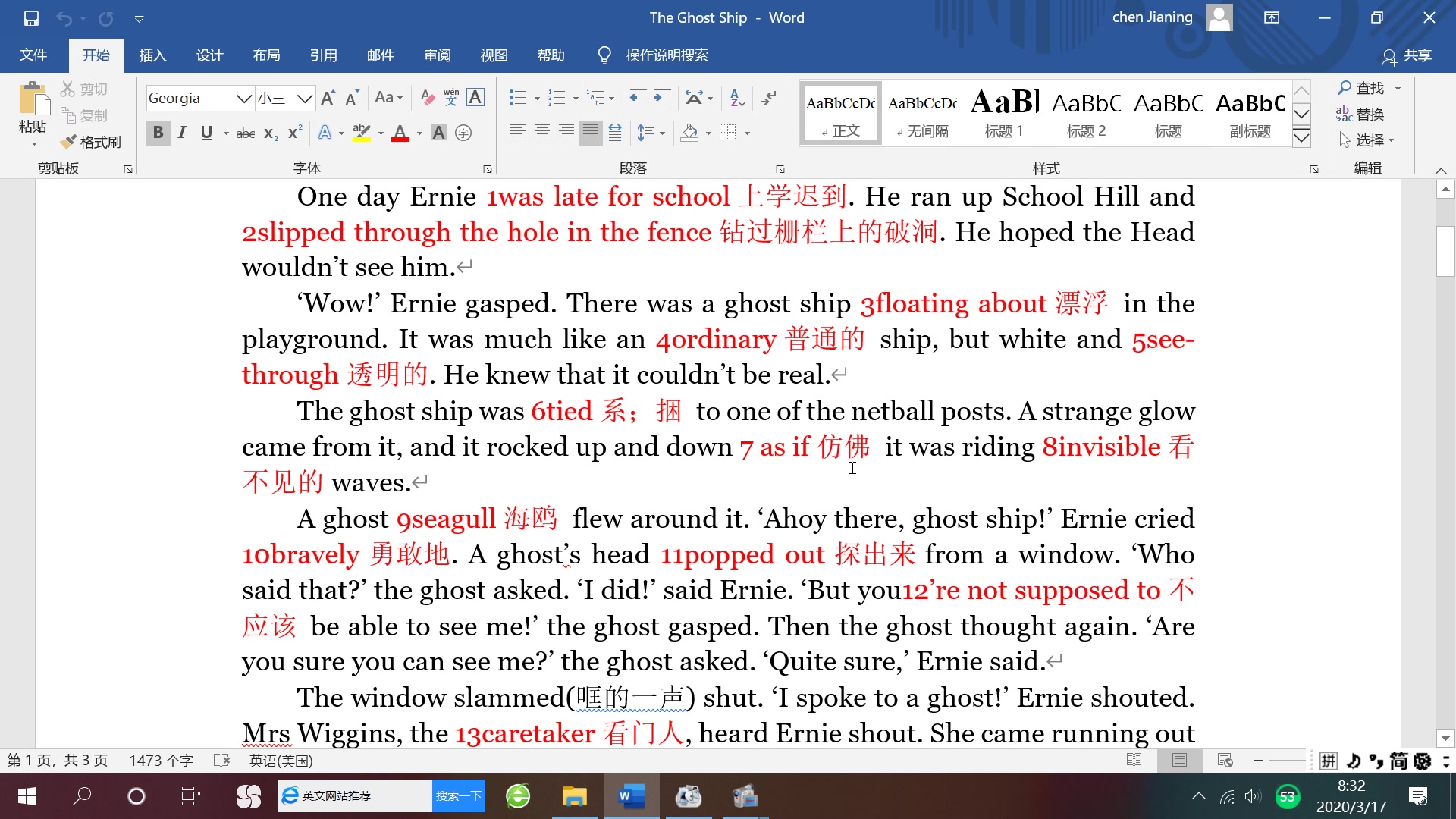Image resolution: width=1456 pixels, height=819 pixels.
Task: Open the 文件 File tab
Action: pos(33,55)
